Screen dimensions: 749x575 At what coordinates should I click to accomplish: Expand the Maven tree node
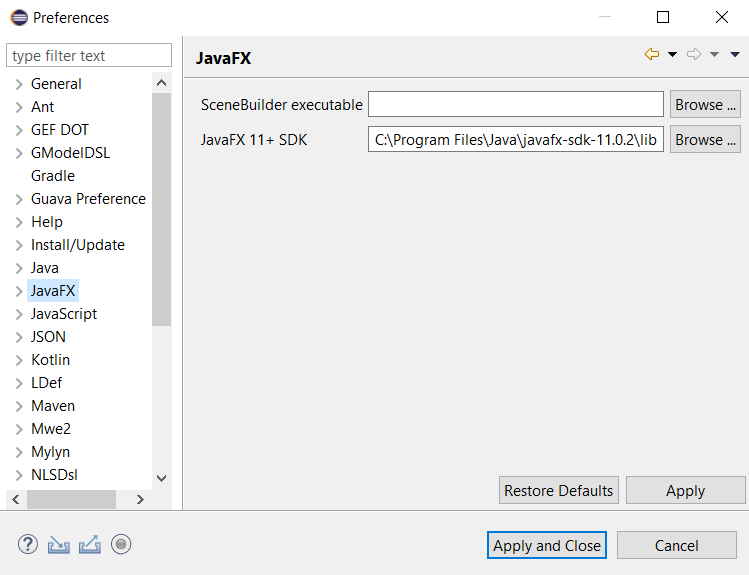click(19, 406)
